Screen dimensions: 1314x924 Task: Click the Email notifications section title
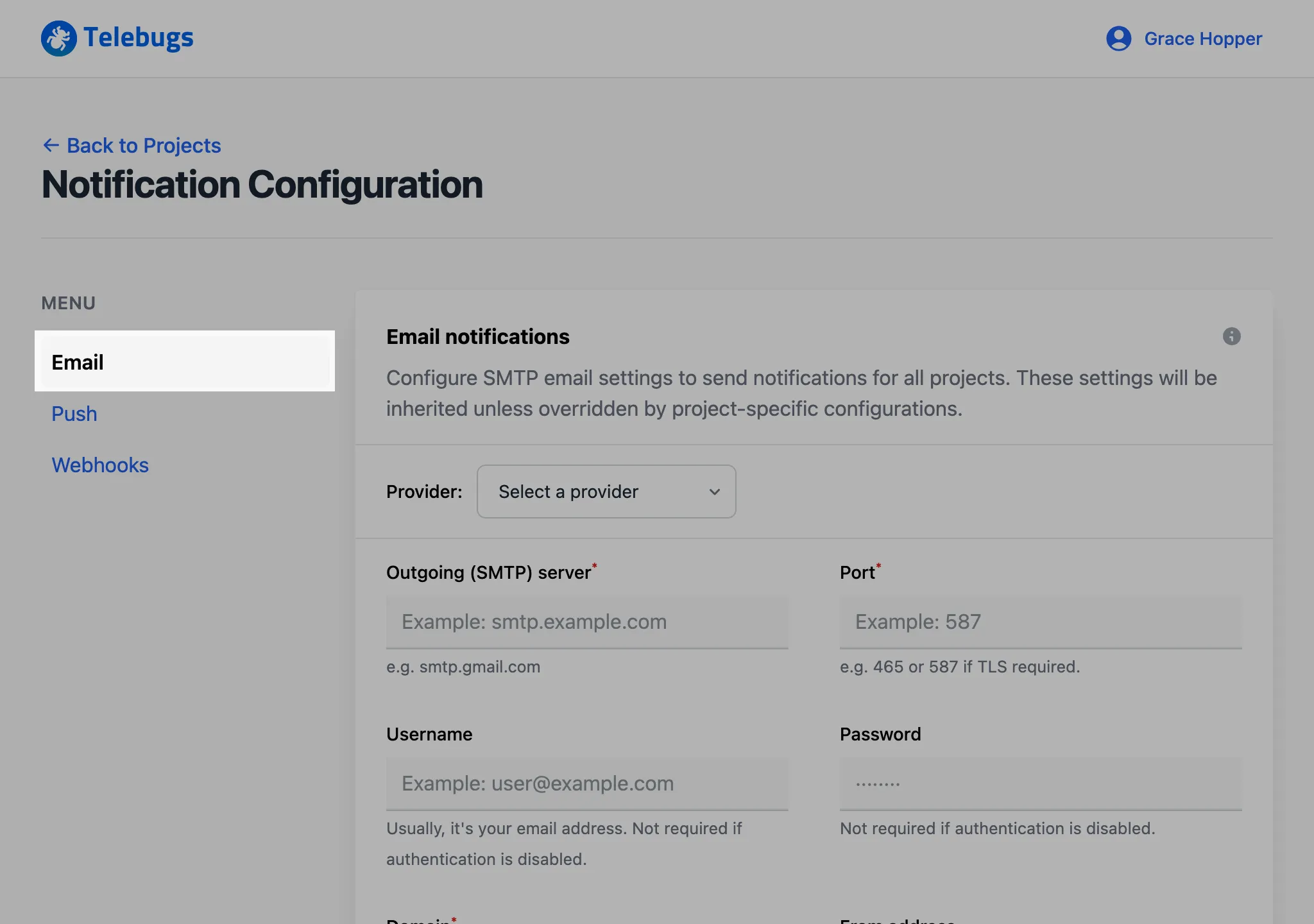pos(478,337)
